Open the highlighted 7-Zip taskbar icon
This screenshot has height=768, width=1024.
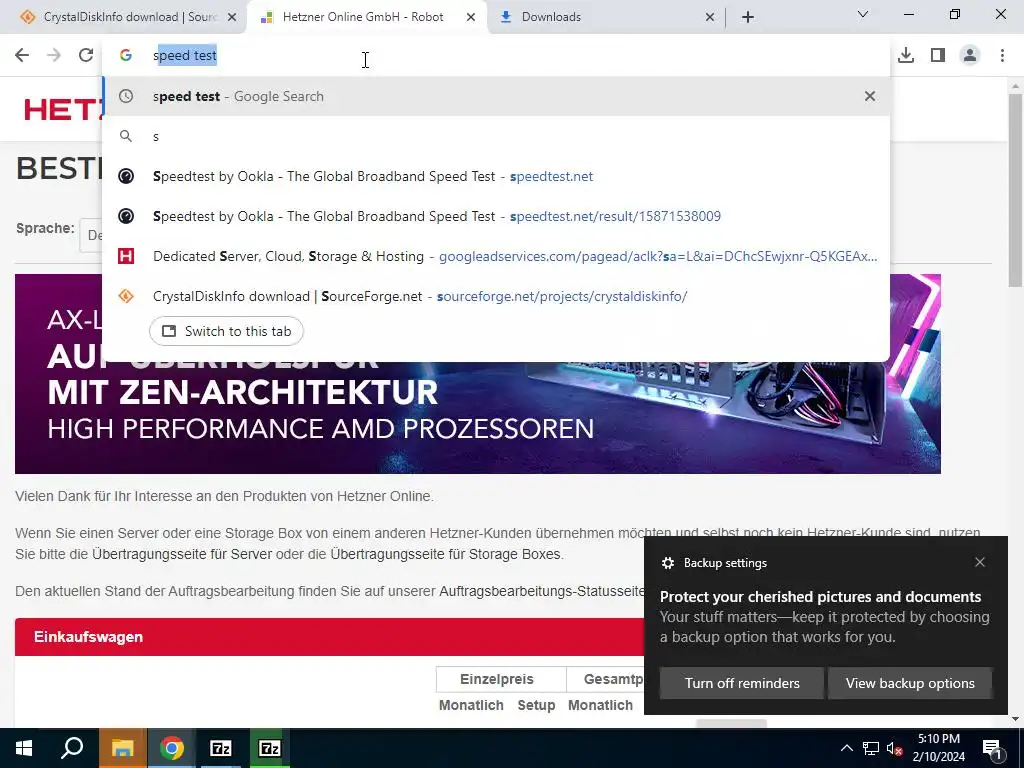(x=270, y=748)
